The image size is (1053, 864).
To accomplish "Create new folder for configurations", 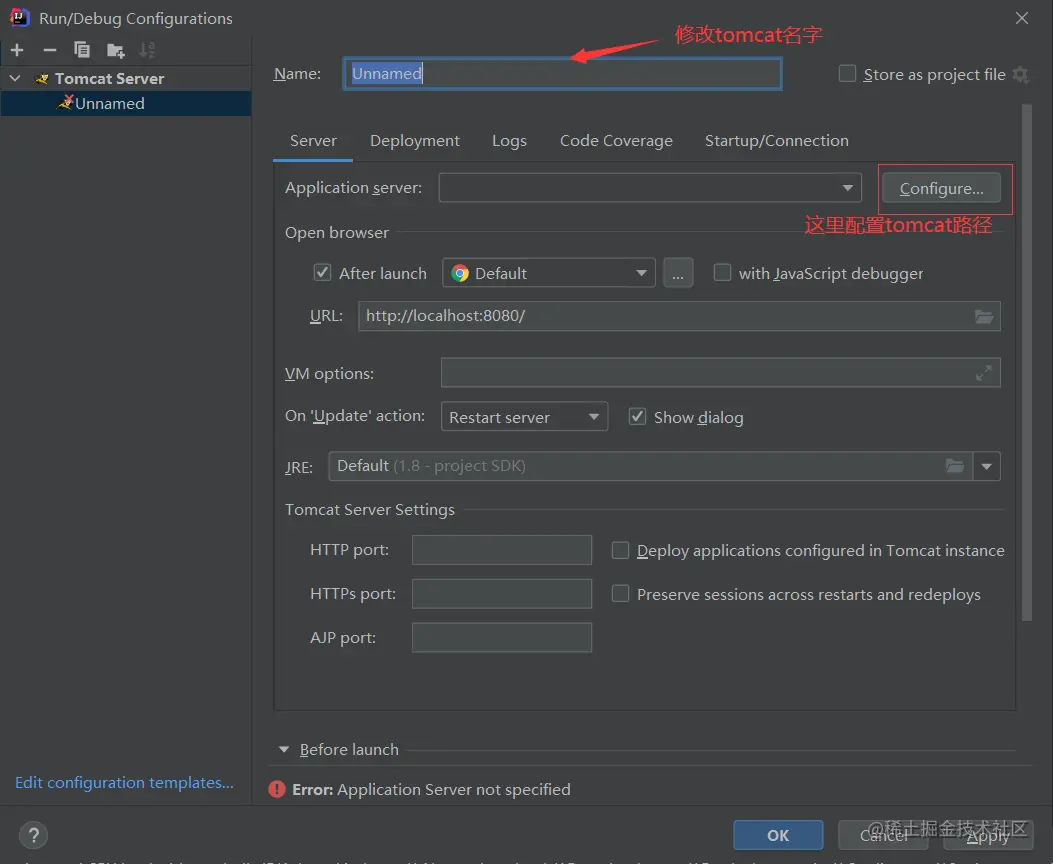I will coord(116,50).
